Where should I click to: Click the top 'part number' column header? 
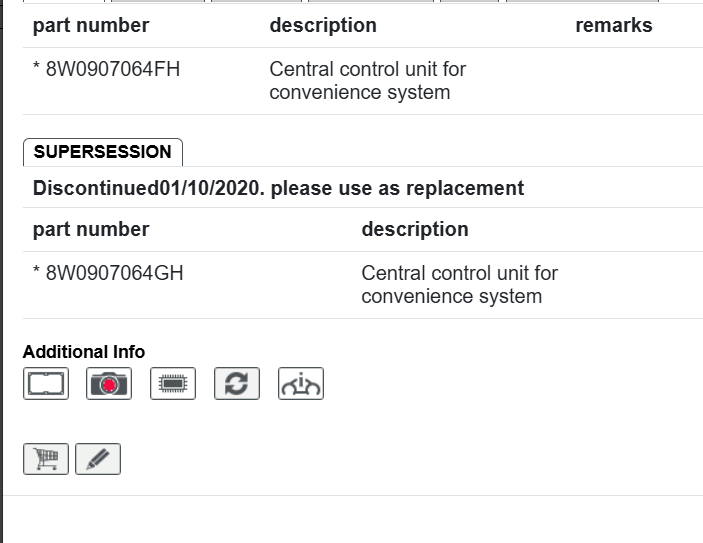coord(91,26)
